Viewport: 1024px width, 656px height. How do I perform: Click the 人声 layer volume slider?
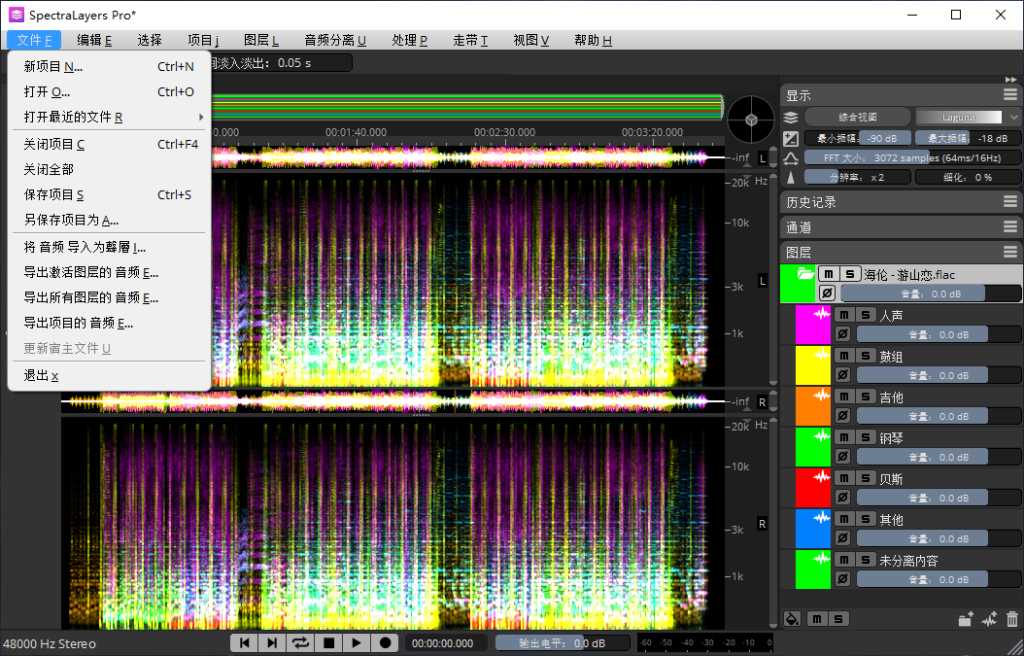pos(938,335)
